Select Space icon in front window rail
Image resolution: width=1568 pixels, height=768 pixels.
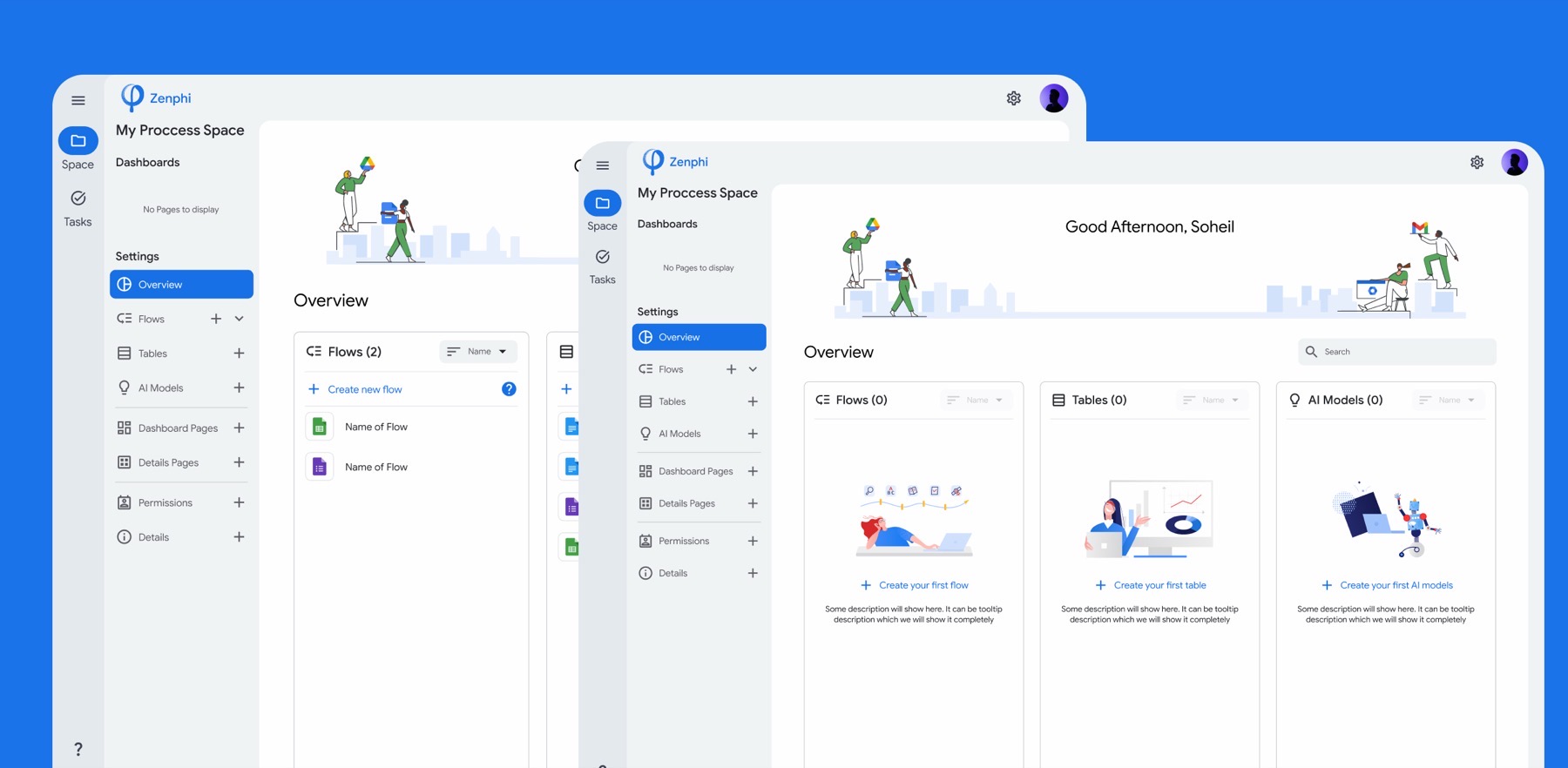[602, 203]
